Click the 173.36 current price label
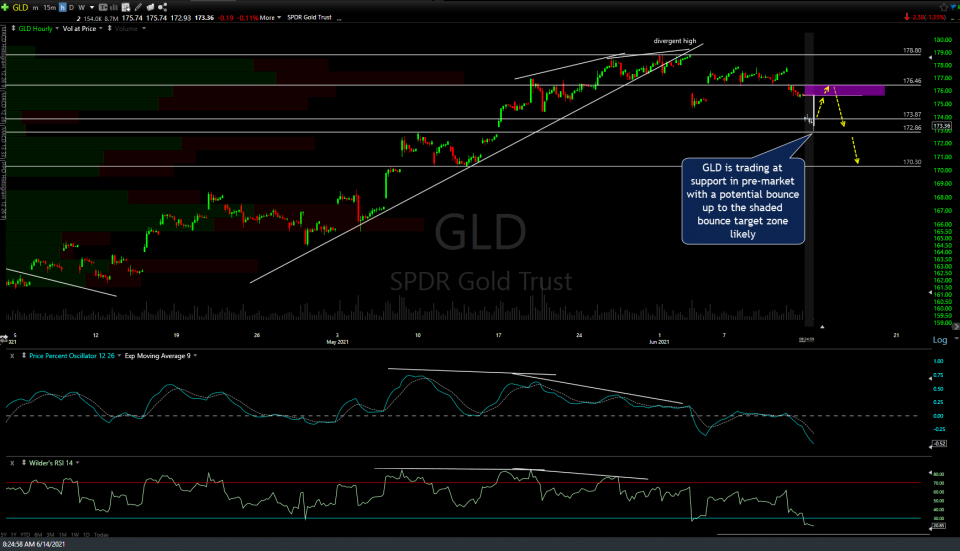 coord(942,126)
